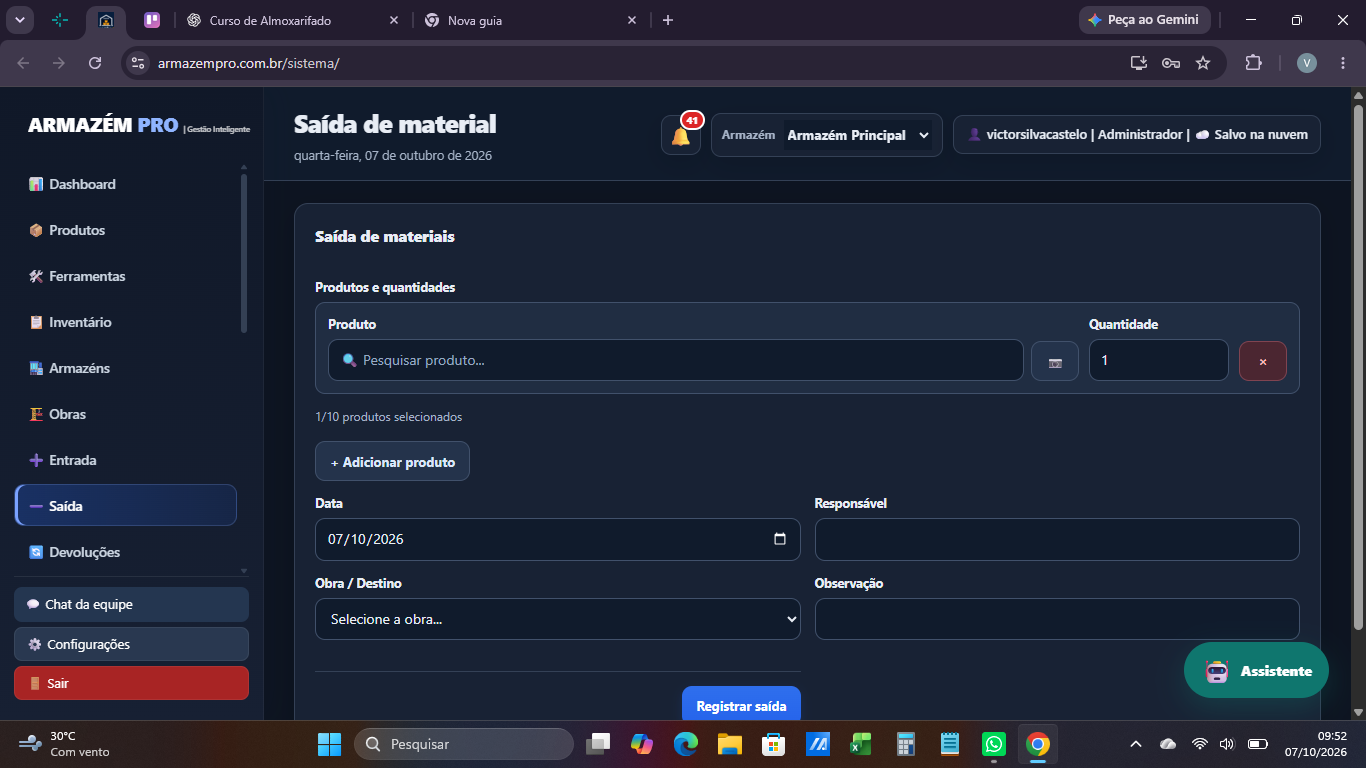
Task: Open Entrada in the sidebar
Action: [x=126, y=460]
